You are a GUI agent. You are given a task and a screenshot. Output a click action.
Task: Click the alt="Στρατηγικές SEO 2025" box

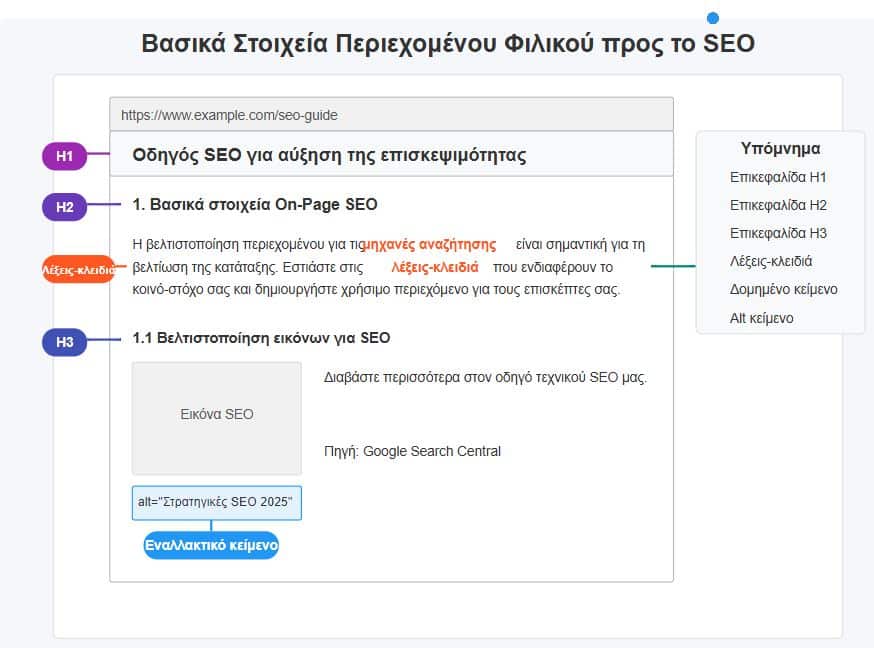click(217, 502)
